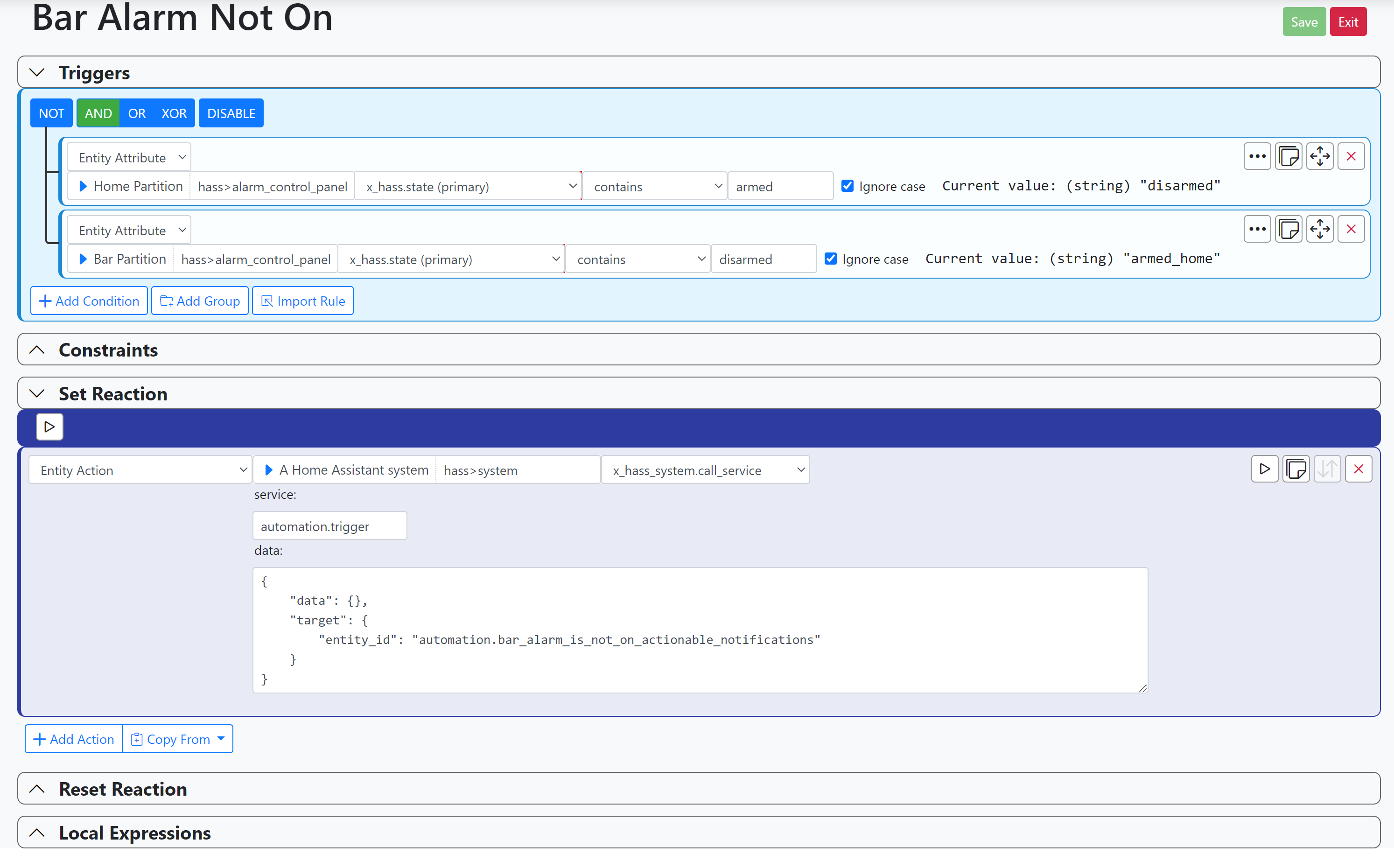Collapse the Set Reaction section
The height and width of the screenshot is (868, 1394).
(x=37, y=393)
